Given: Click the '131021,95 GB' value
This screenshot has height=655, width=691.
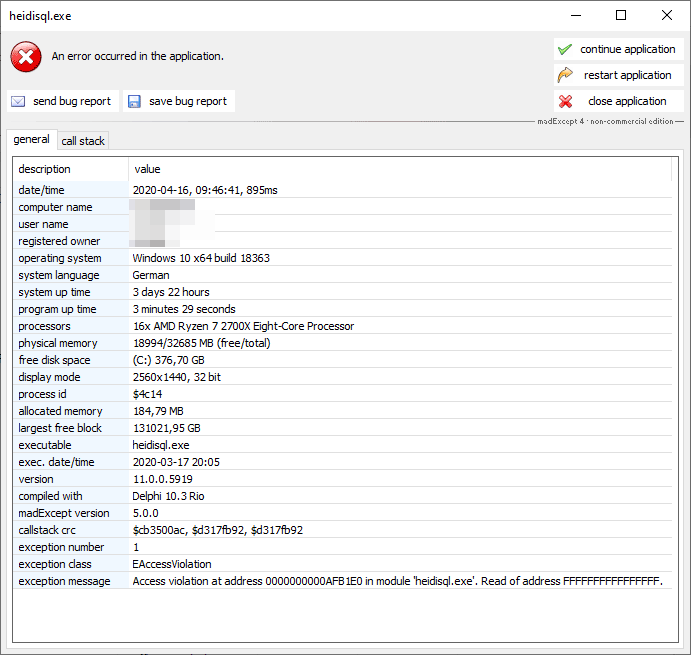Looking at the screenshot, I should pos(167,428).
